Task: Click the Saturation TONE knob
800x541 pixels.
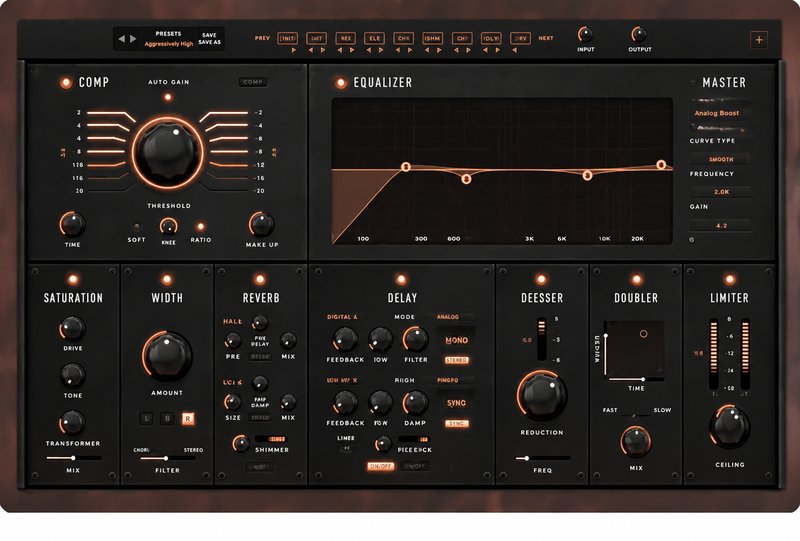Action: click(72, 376)
